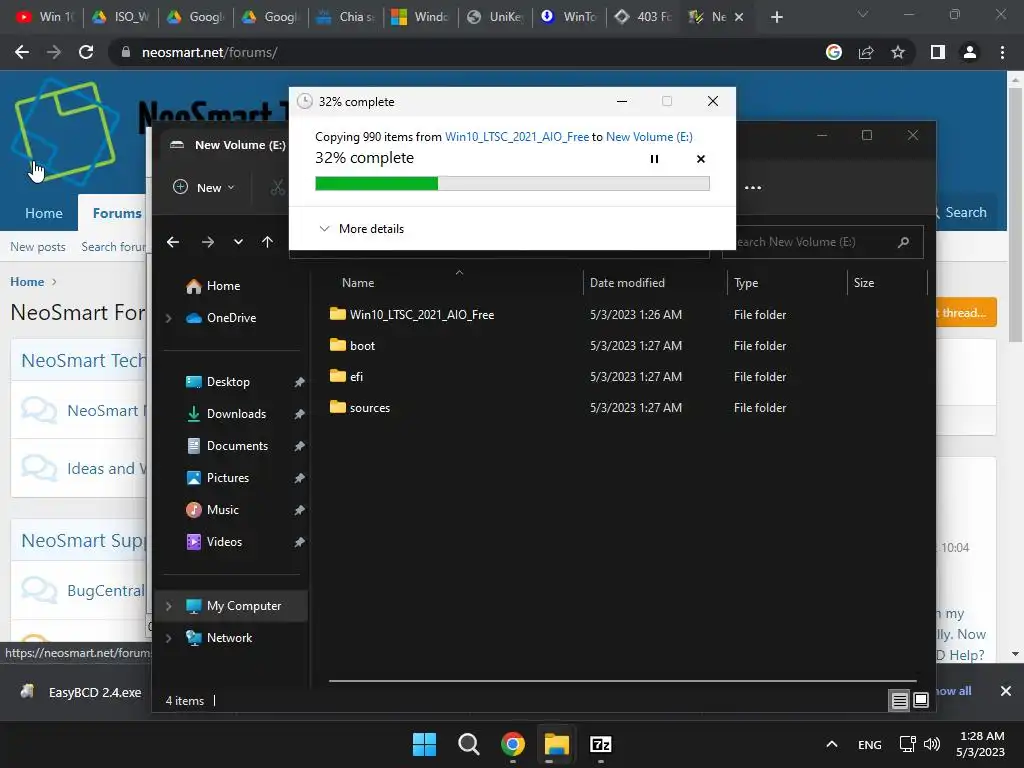Expand More details in copy dialog
Screen dimensions: 1024x768
click(x=361, y=229)
